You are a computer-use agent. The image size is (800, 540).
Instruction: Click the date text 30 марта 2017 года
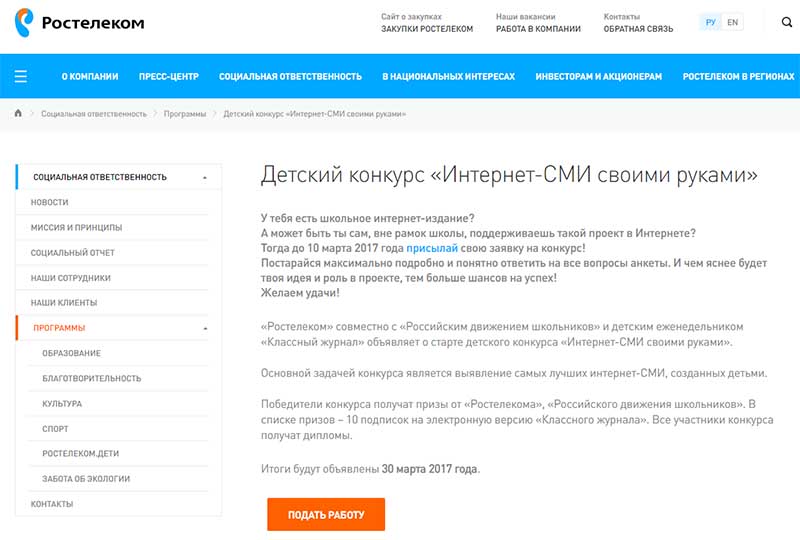[431, 469]
